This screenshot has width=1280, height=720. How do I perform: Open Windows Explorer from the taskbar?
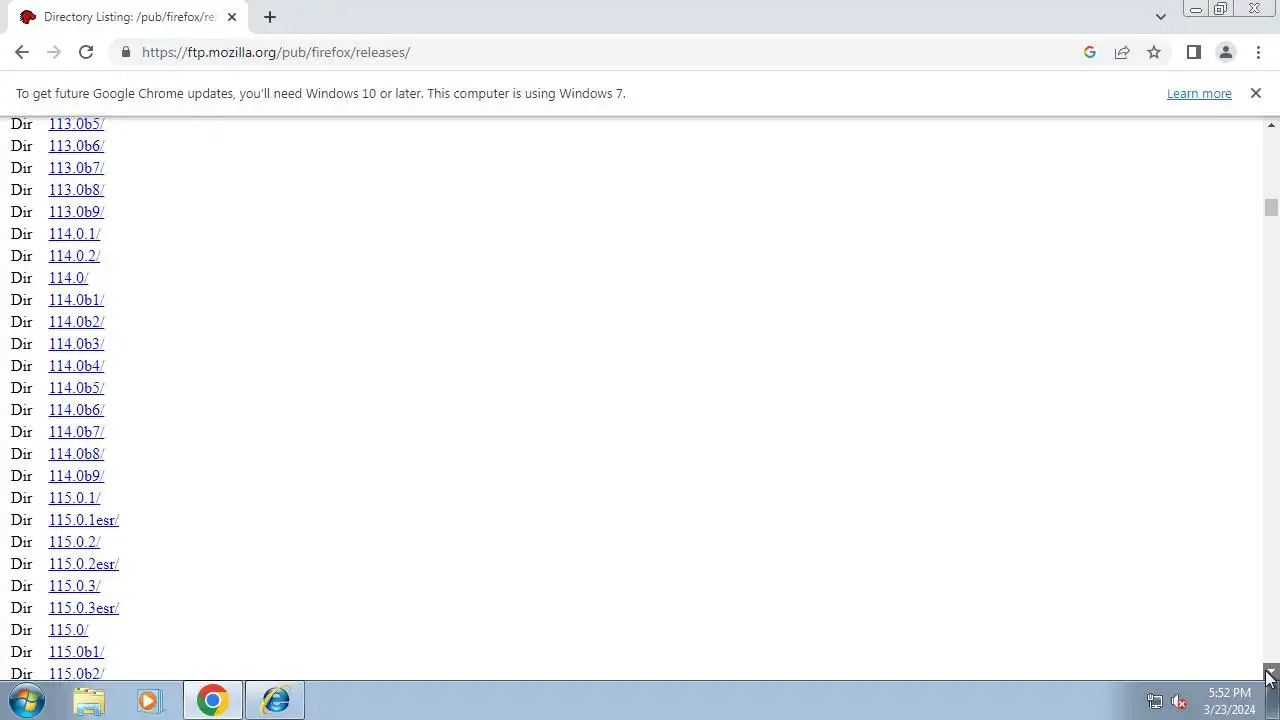[89, 701]
